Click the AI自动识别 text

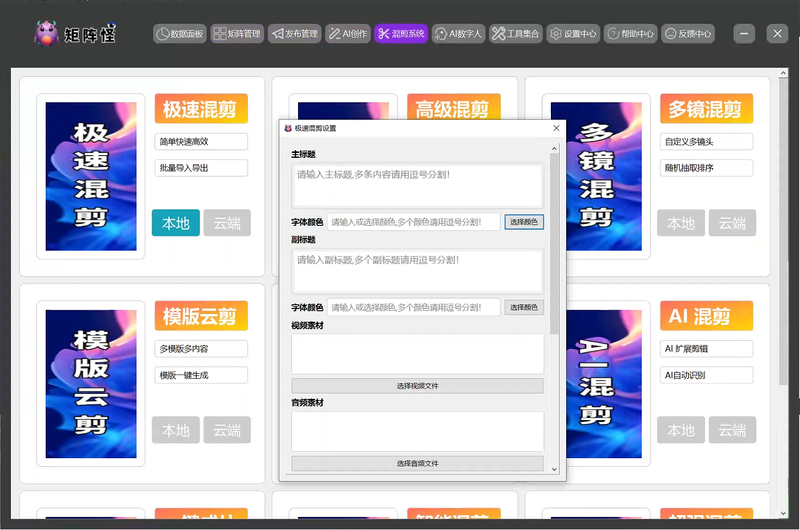(x=685, y=375)
